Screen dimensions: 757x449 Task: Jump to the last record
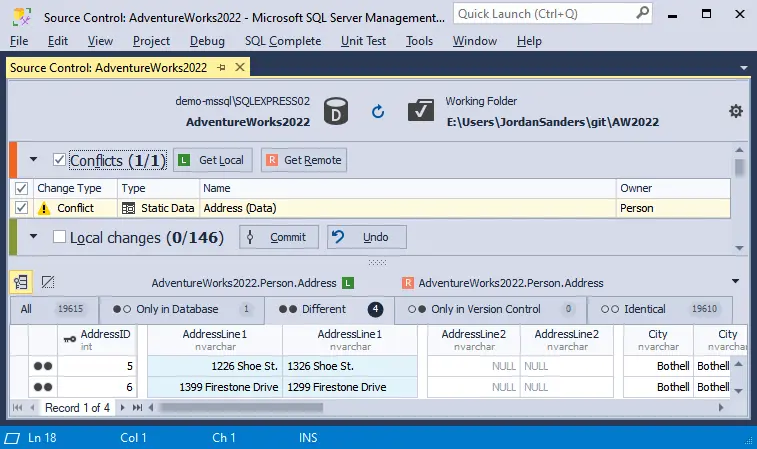(137, 407)
